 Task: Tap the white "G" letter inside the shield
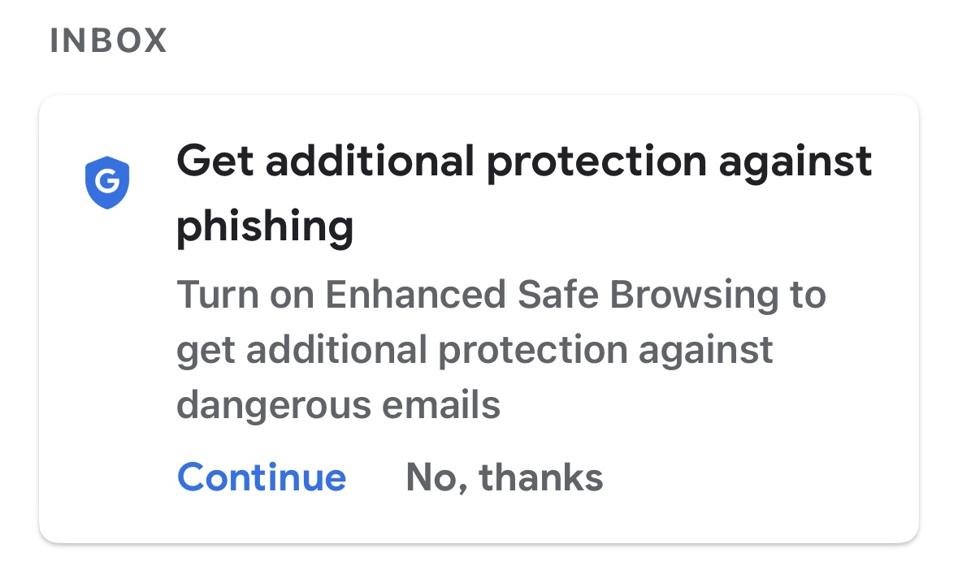point(107,182)
